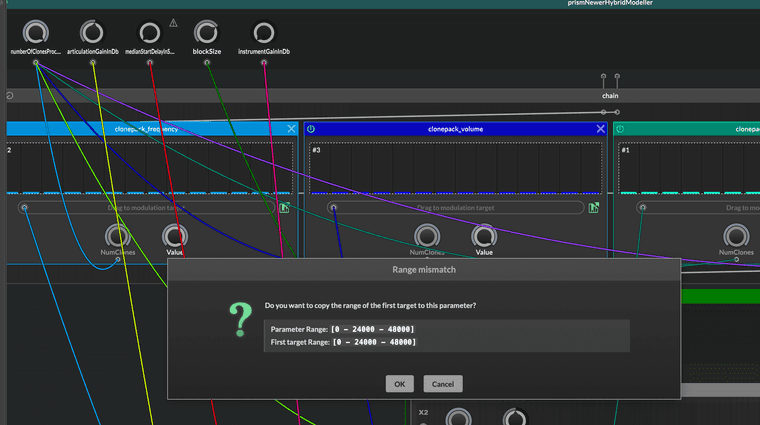Click the clonepack_frequency modulation target drag field

coord(146,207)
